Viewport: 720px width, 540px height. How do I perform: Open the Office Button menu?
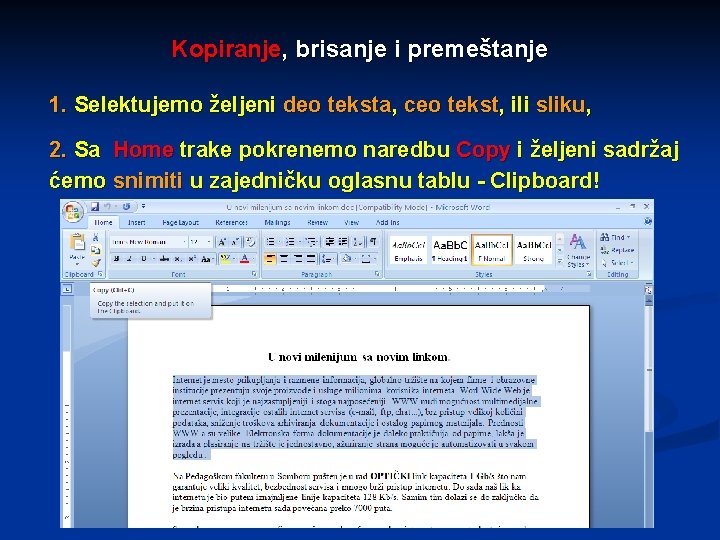73,212
